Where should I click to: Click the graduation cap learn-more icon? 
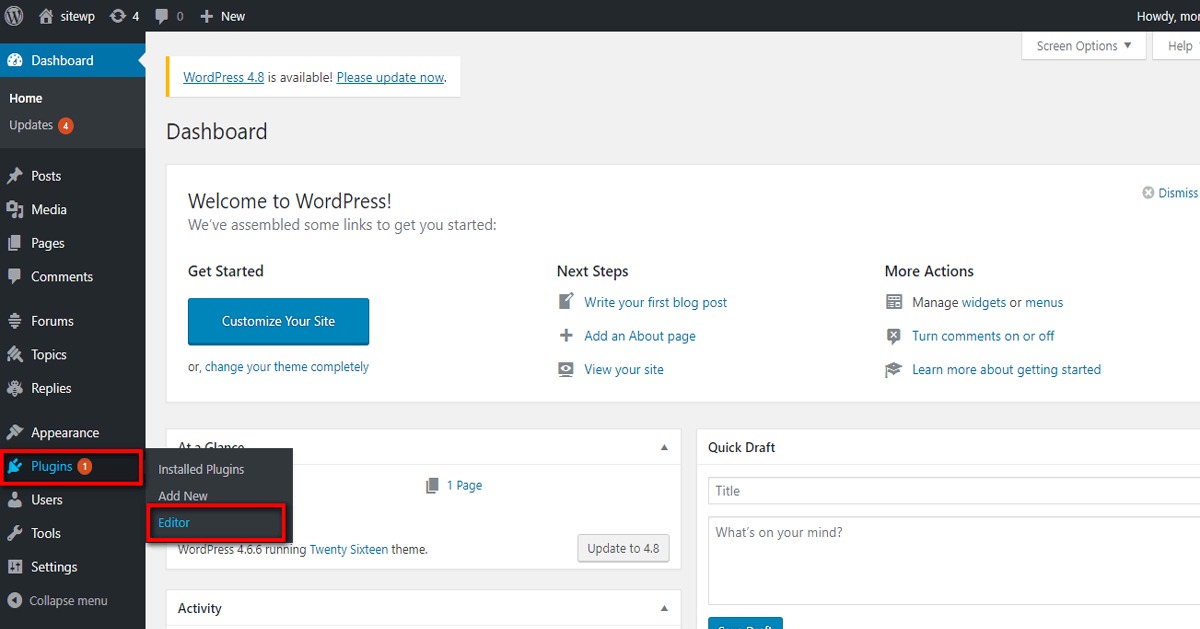click(x=894, y=369)
